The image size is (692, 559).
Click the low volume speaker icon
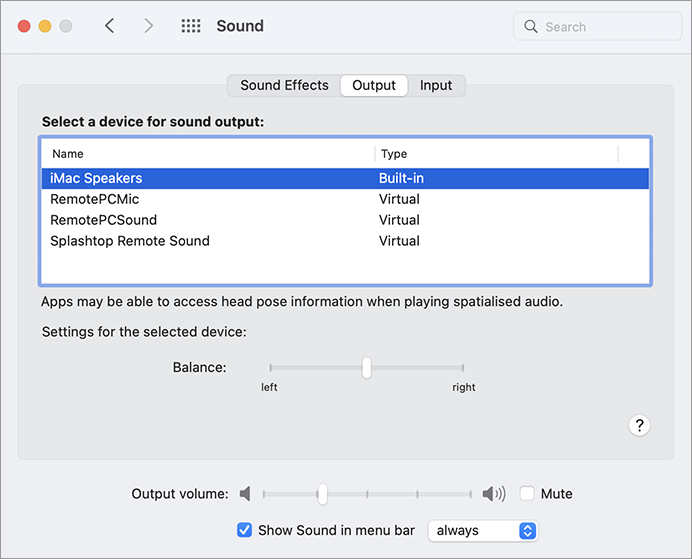(x=245, y=494)
